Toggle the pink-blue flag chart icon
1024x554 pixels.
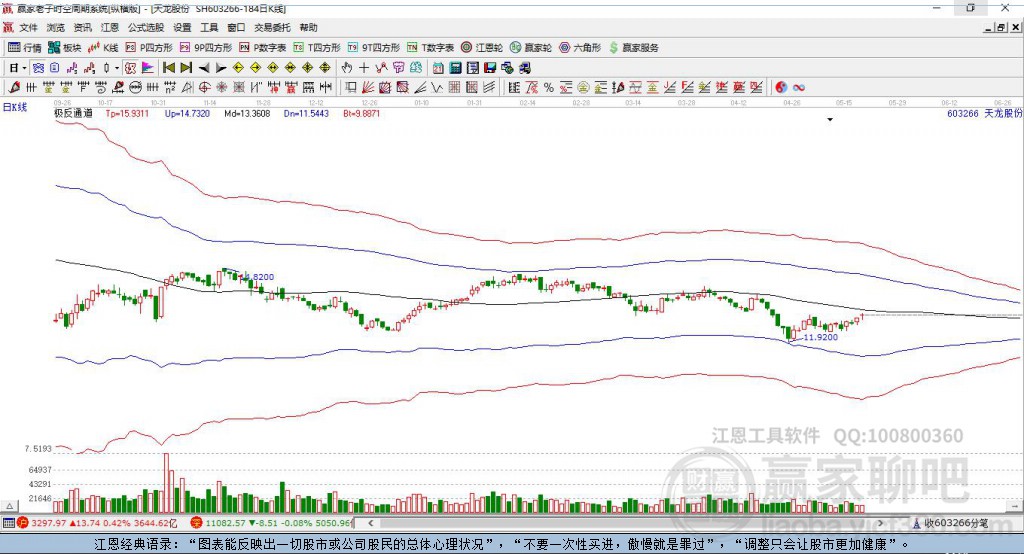click(x=148, y=68)
